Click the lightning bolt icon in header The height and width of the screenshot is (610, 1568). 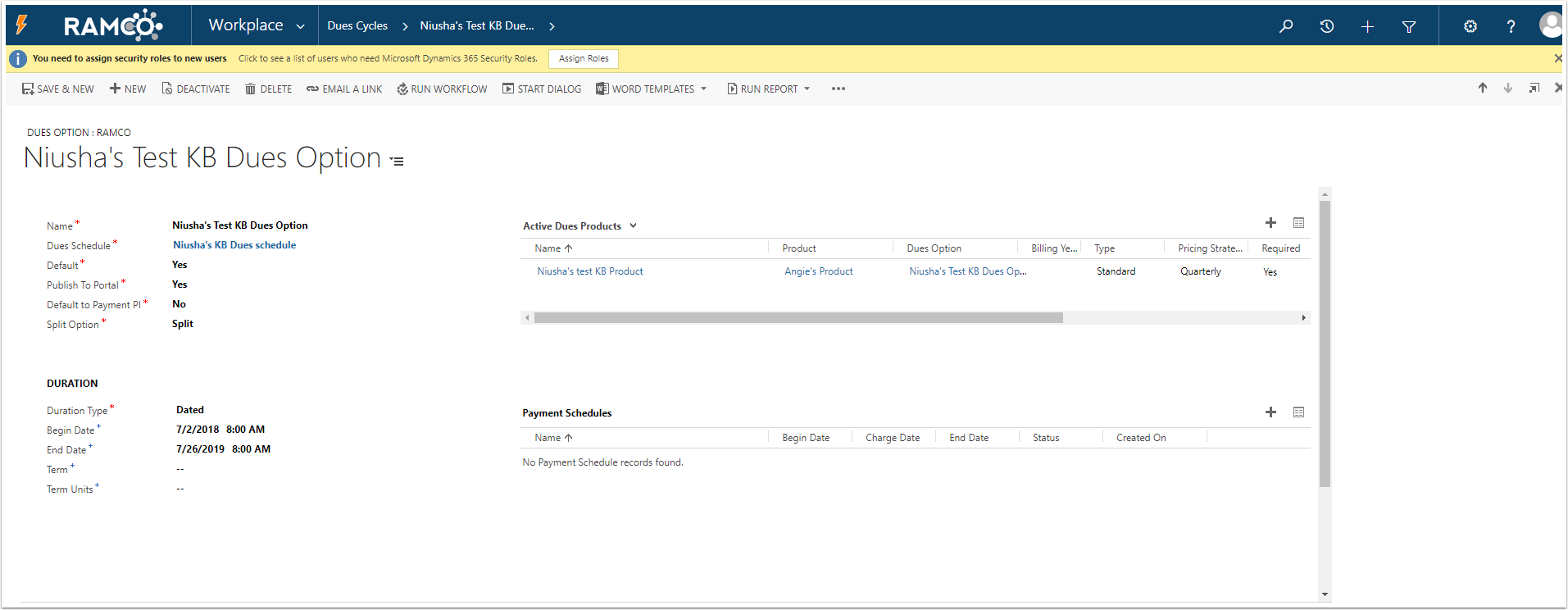[22, 25]
